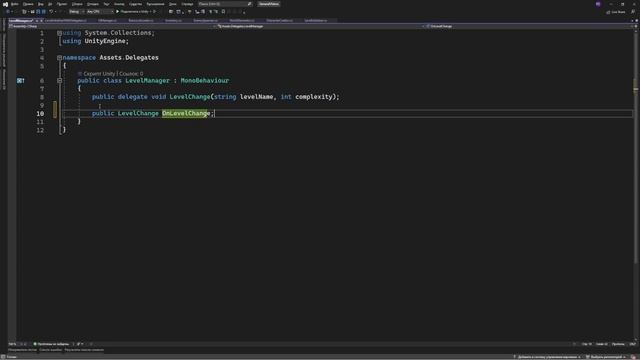Open the Any CPU platform dropdown

pyautogui.click(x=100, y=12)
